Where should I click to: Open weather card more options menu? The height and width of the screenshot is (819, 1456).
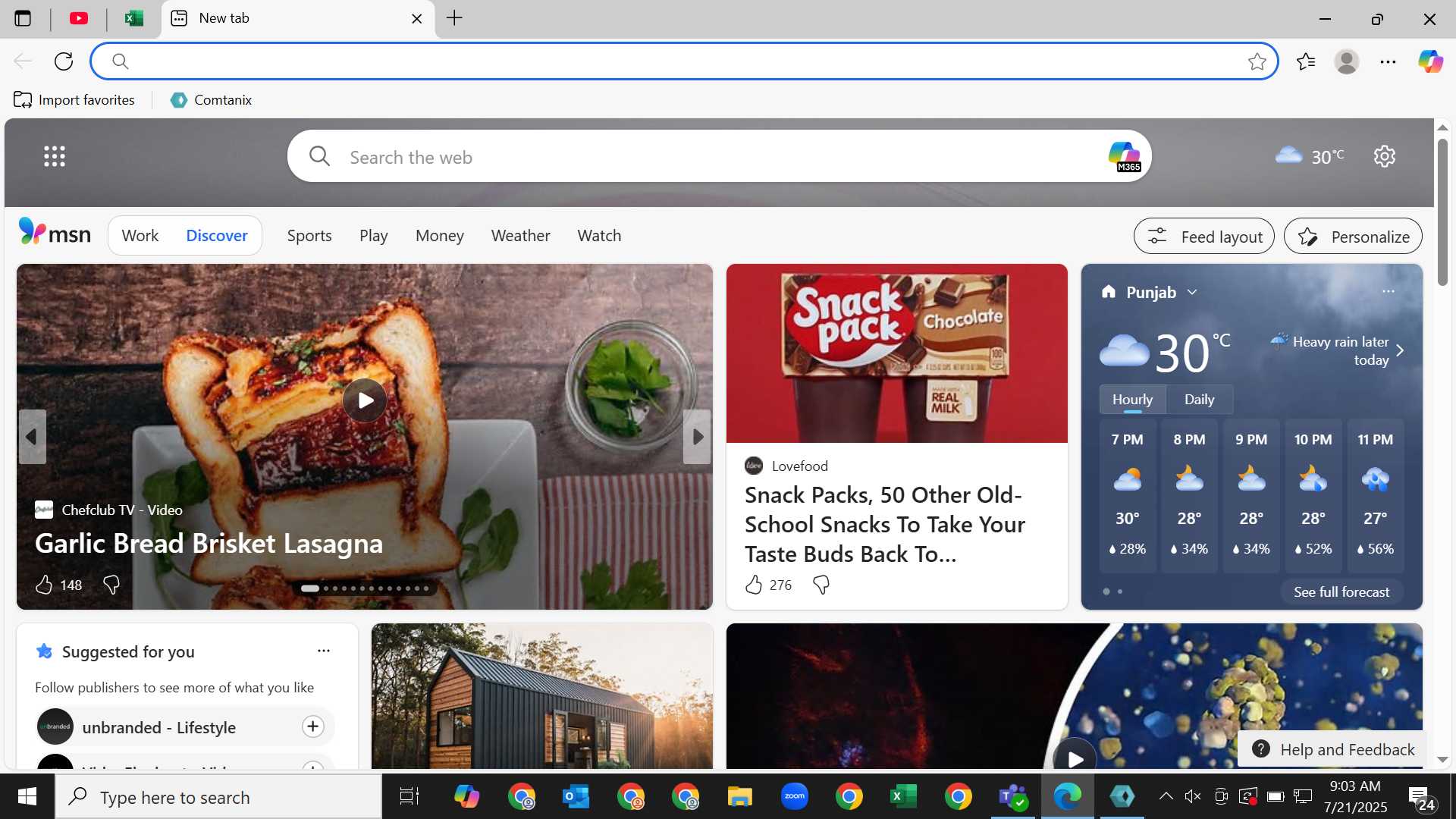click(1389, 291)
